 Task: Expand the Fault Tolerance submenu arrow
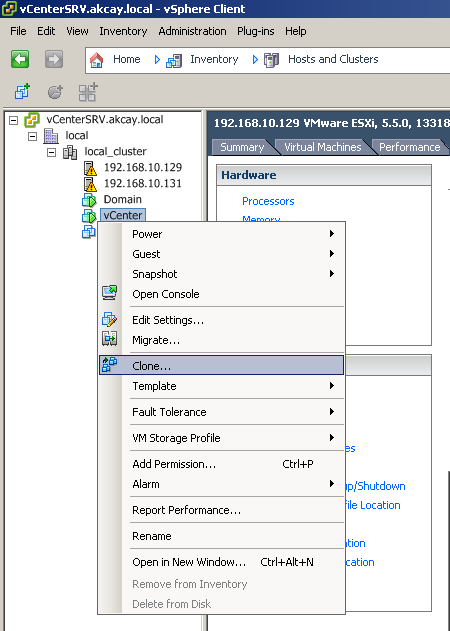[x=332, y=411]
